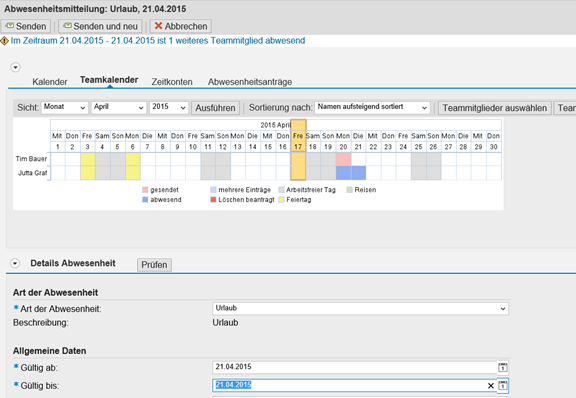Click warning icon beside Zeitraum message
The height and width of the screenshot is (398, 576).
[4, 41]
